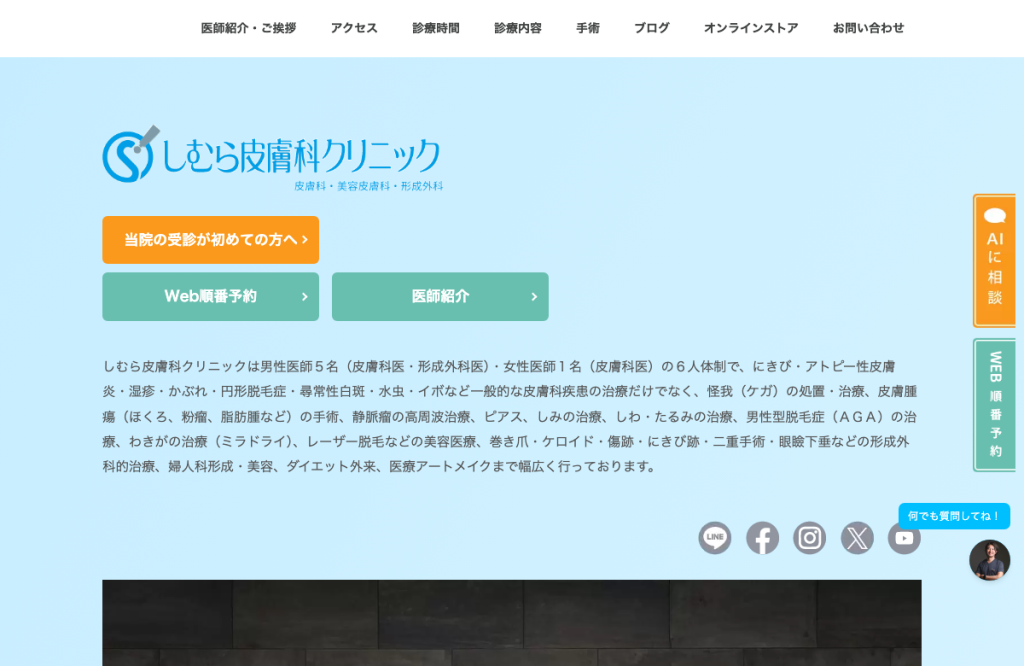This screenshot has height=666, width=1024.
Task: Click Web順番予約 green button
Action: [x=211, y=296]
